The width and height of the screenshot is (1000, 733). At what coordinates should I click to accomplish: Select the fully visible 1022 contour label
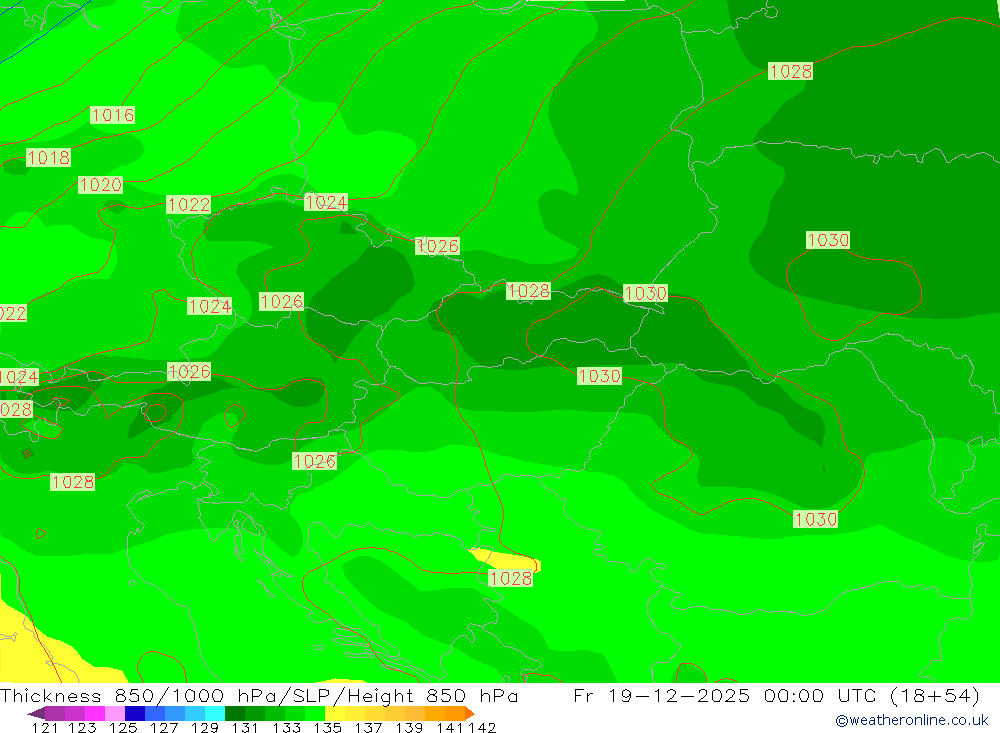pos(189,204)
